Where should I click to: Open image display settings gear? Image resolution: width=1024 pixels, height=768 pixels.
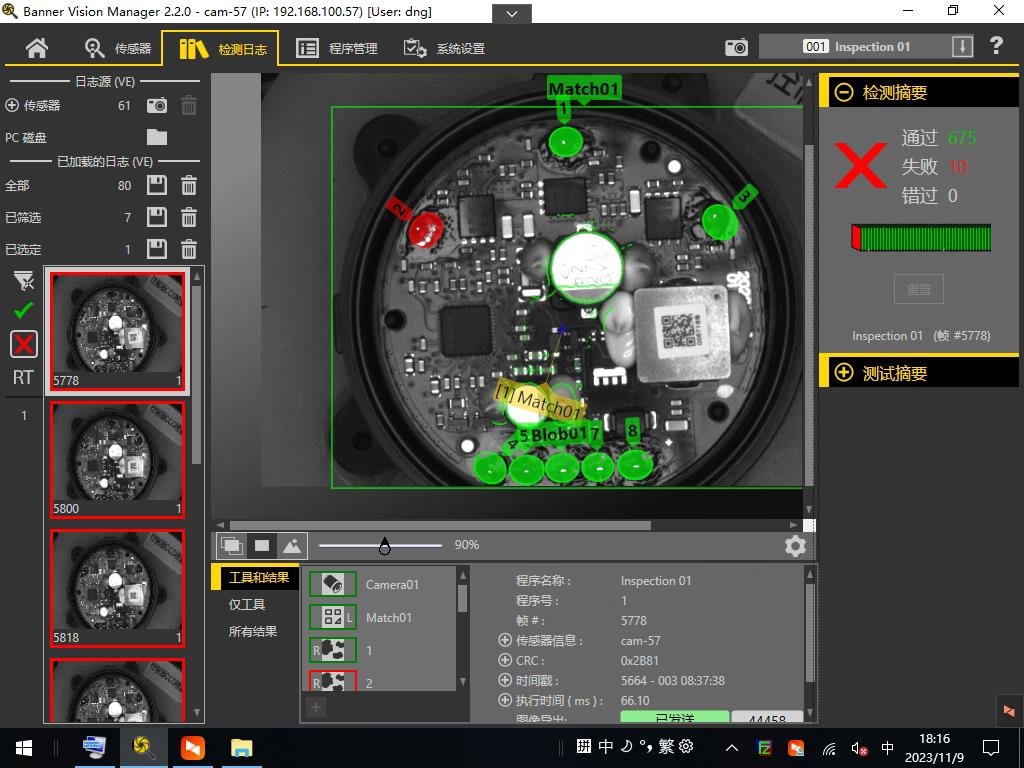(795, 545)
